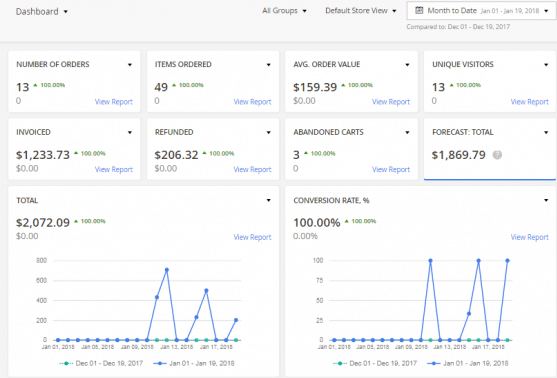This screenshot has height=378, width=557.
Task: Toggle Dec 2017 series in Total chart legend
Action: [101, 363]
